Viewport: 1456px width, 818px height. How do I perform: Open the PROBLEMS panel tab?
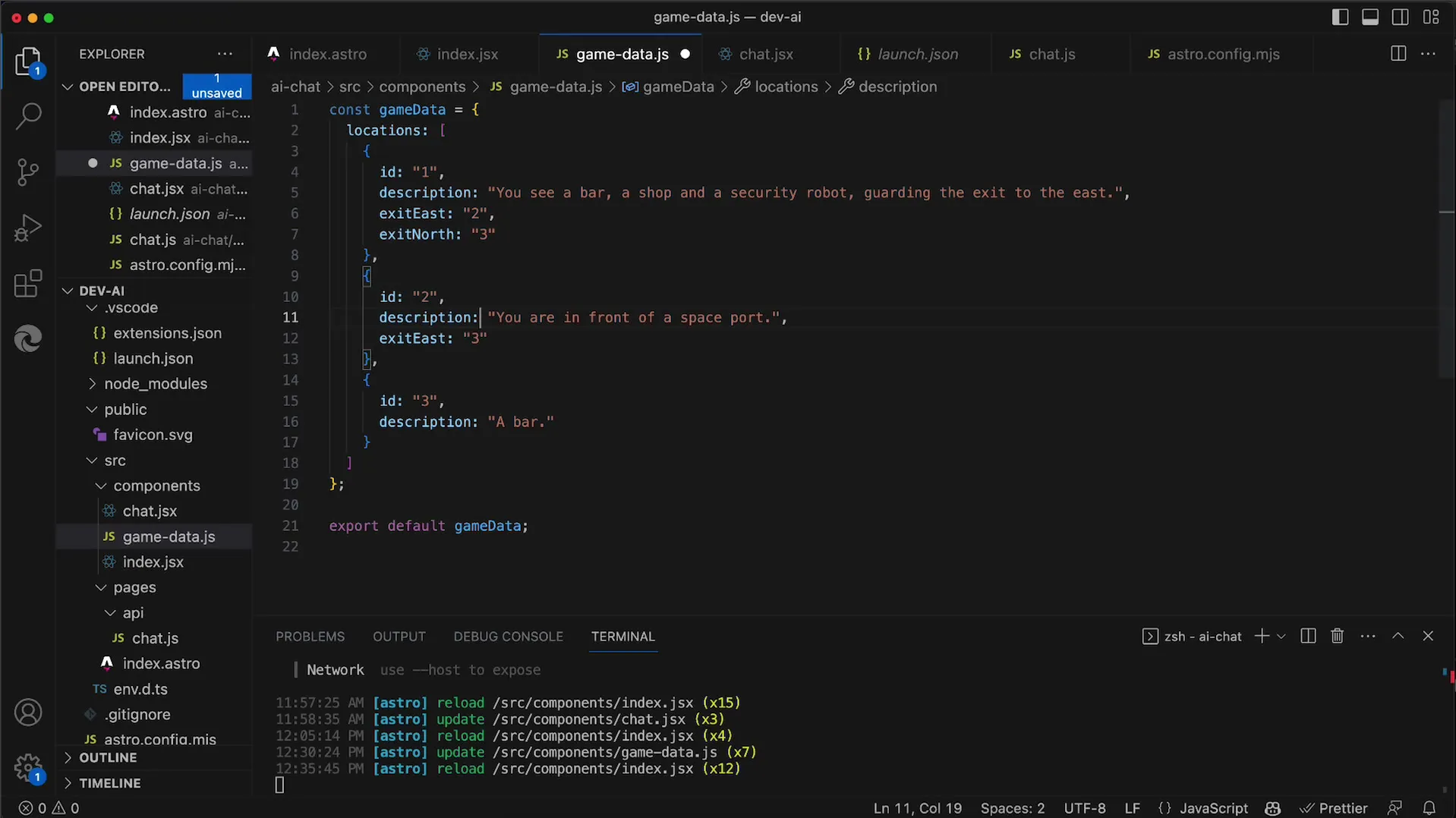310,637
